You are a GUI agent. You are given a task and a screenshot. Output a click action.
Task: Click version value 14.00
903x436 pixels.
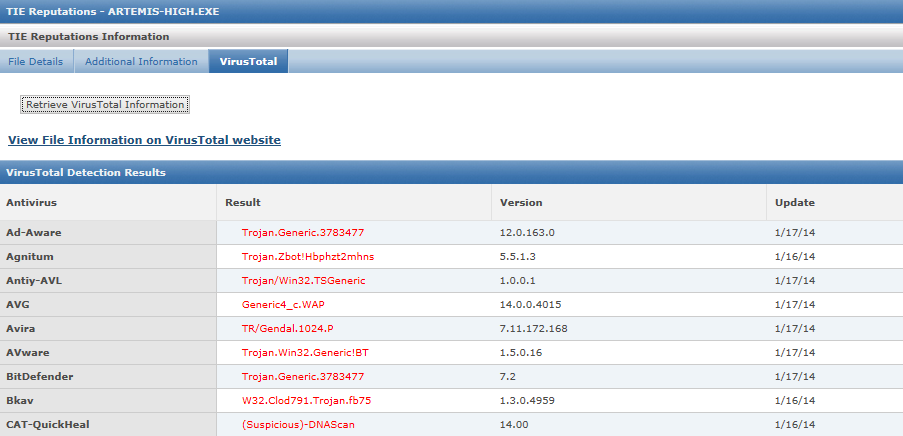tap(514, 425)
